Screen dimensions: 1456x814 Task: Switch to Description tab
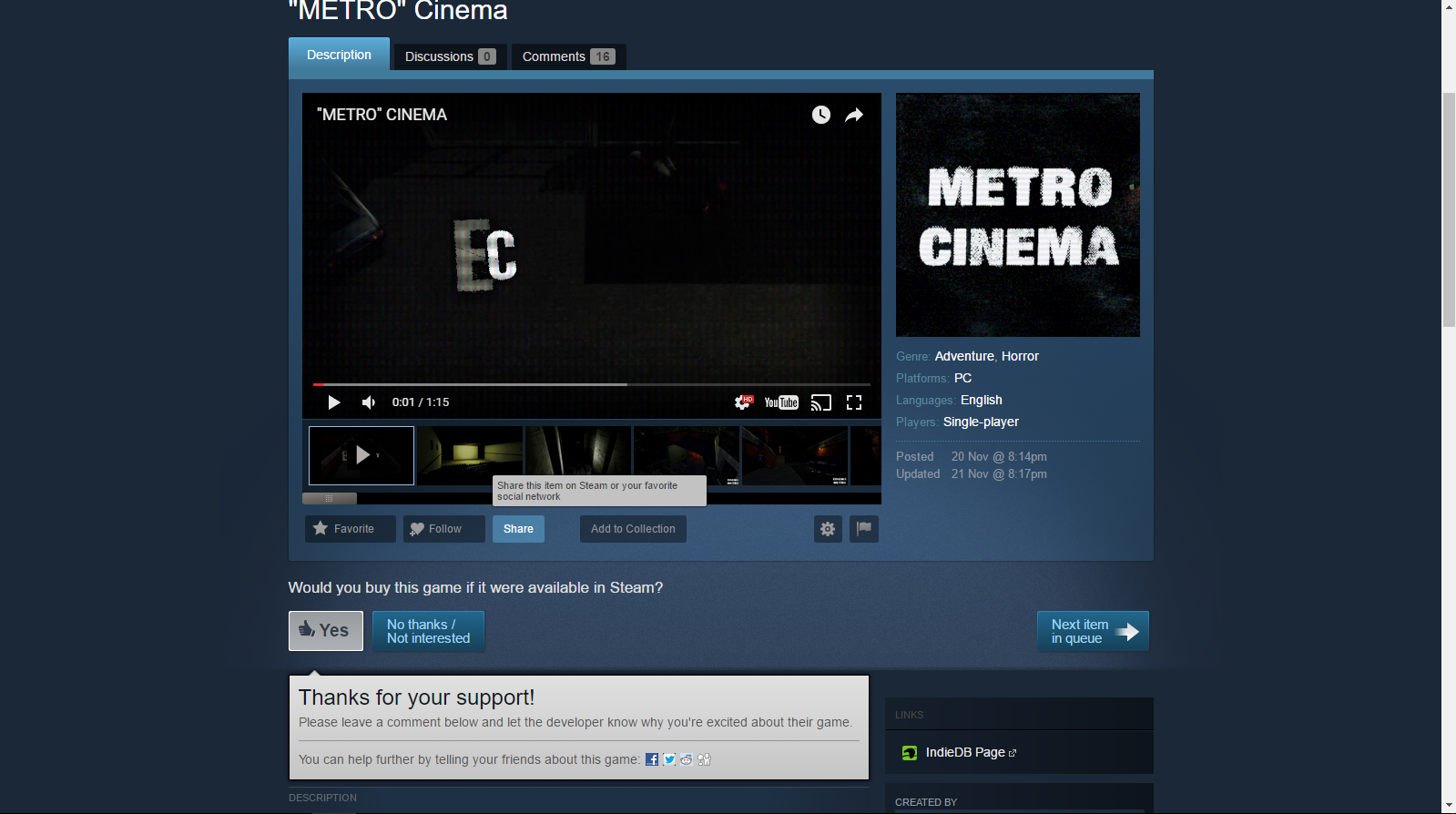(x=339, y=55)
